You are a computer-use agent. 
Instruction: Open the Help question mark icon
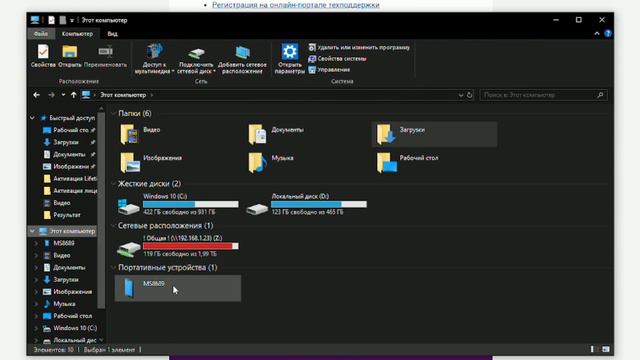pos(608,33)
